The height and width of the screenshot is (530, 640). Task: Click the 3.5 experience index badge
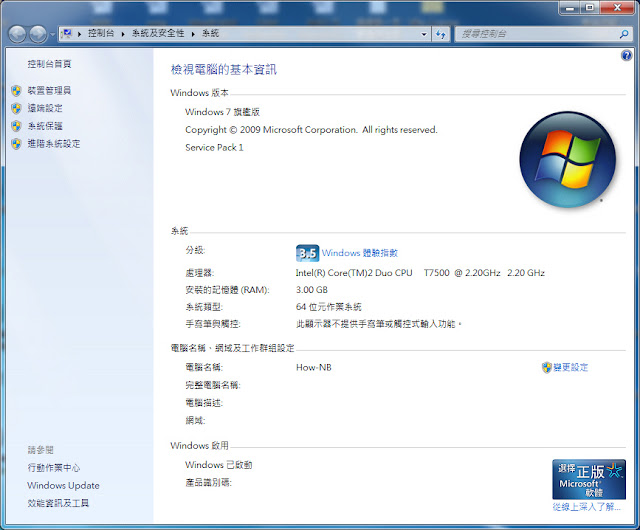coord(307,253)
